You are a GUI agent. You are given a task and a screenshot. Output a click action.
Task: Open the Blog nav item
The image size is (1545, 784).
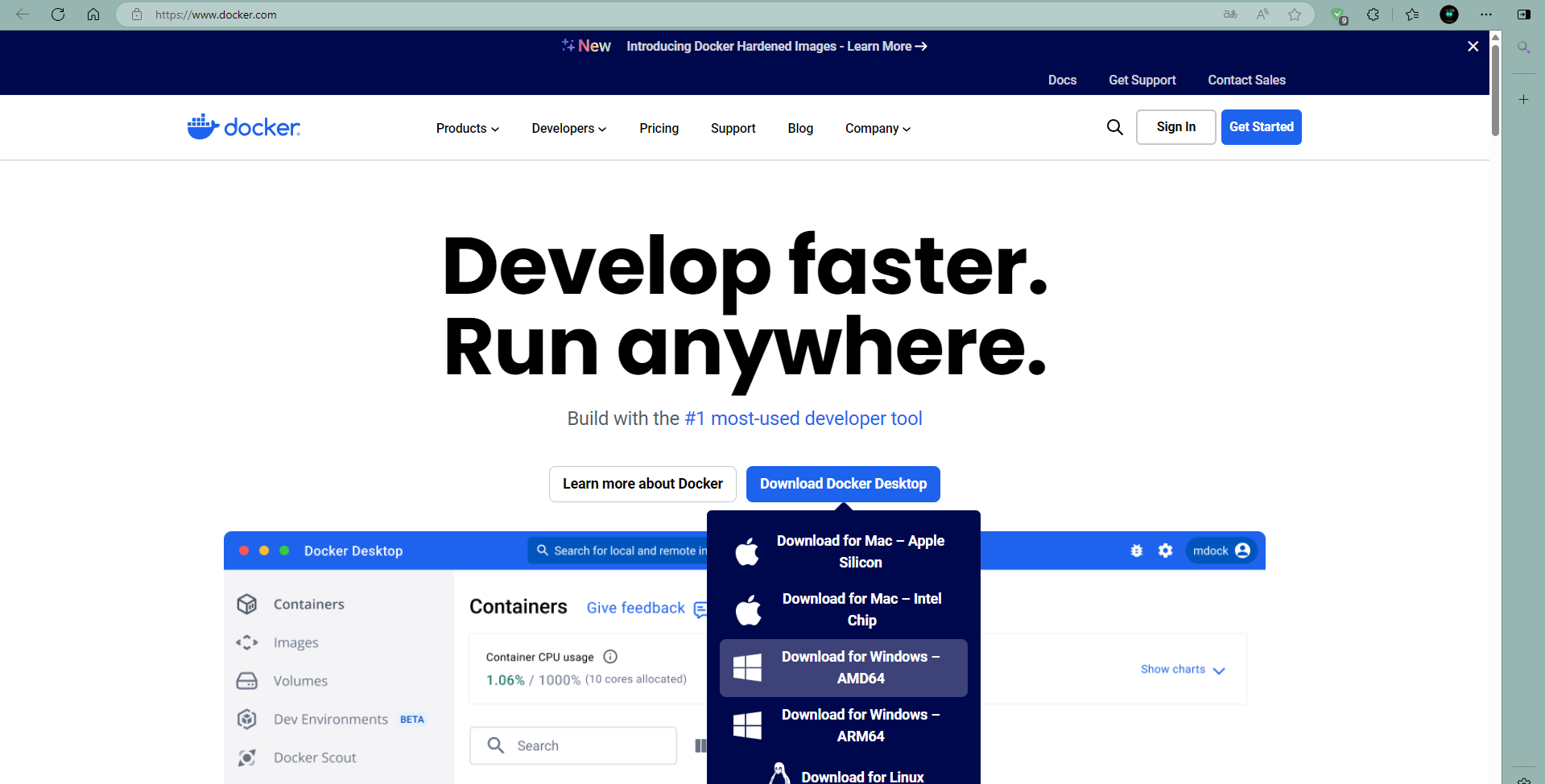[x=800, y=128]
